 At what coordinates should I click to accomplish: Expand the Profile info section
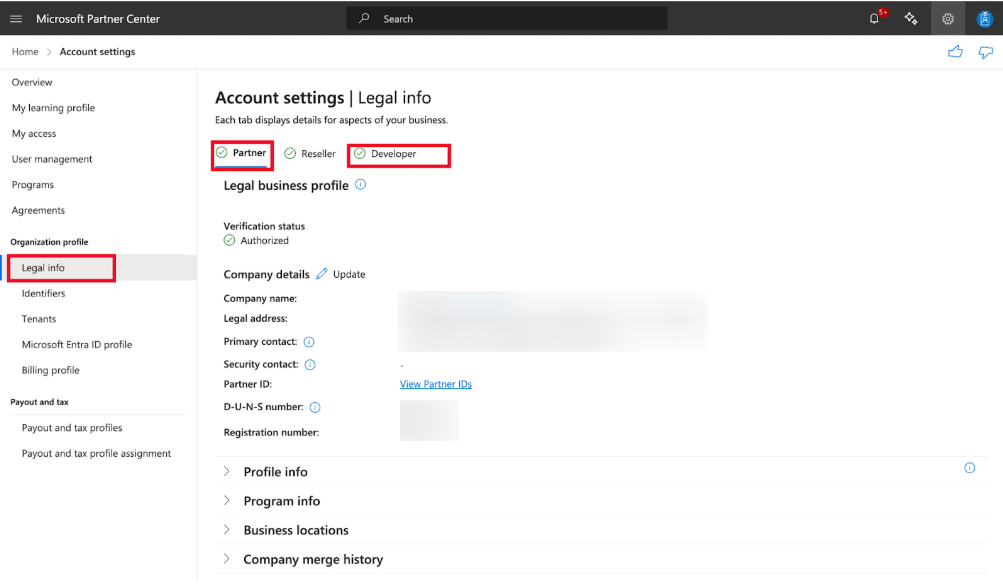(226, 471)
